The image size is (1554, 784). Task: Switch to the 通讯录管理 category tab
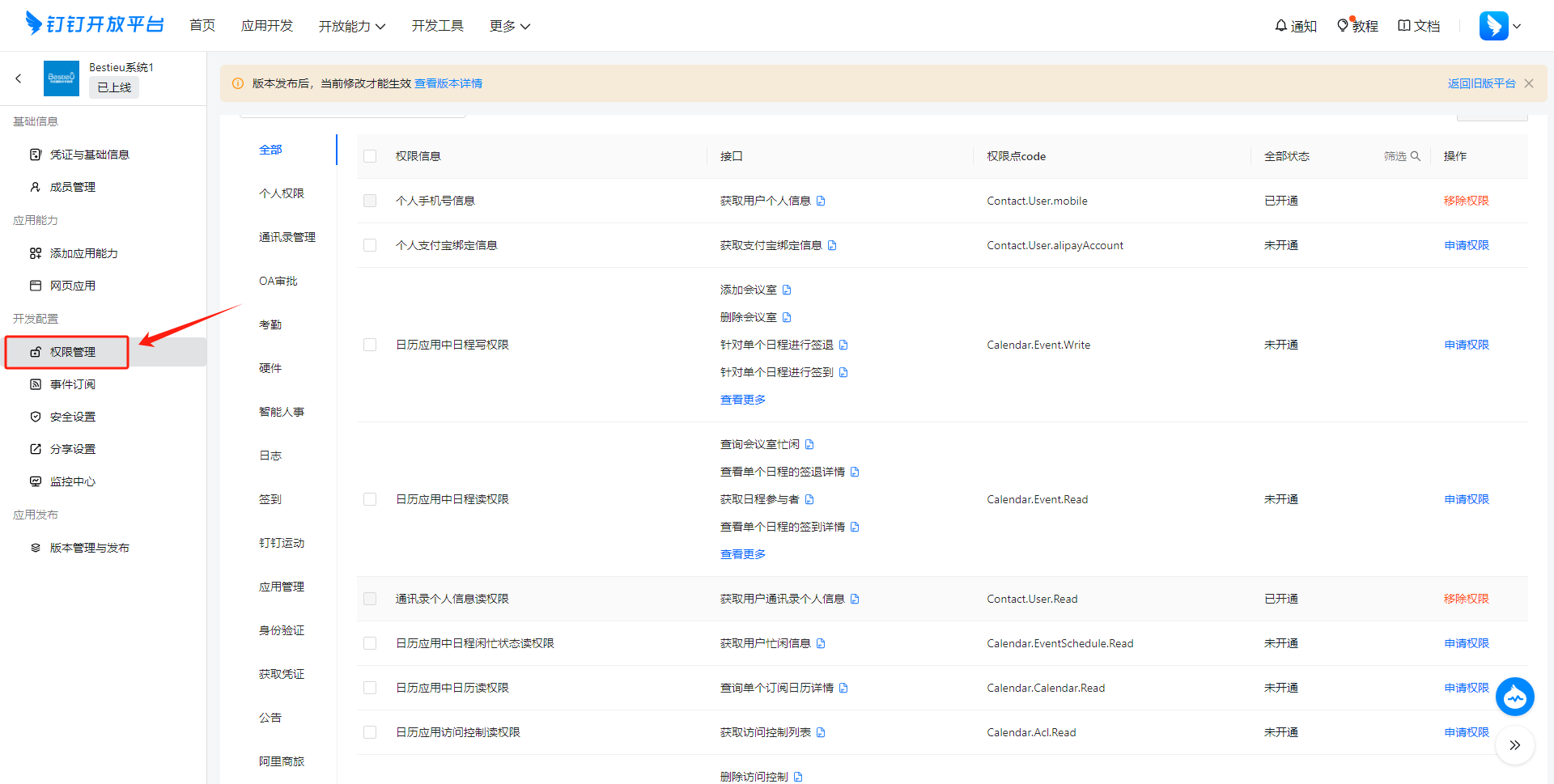[x=287, y=237]
